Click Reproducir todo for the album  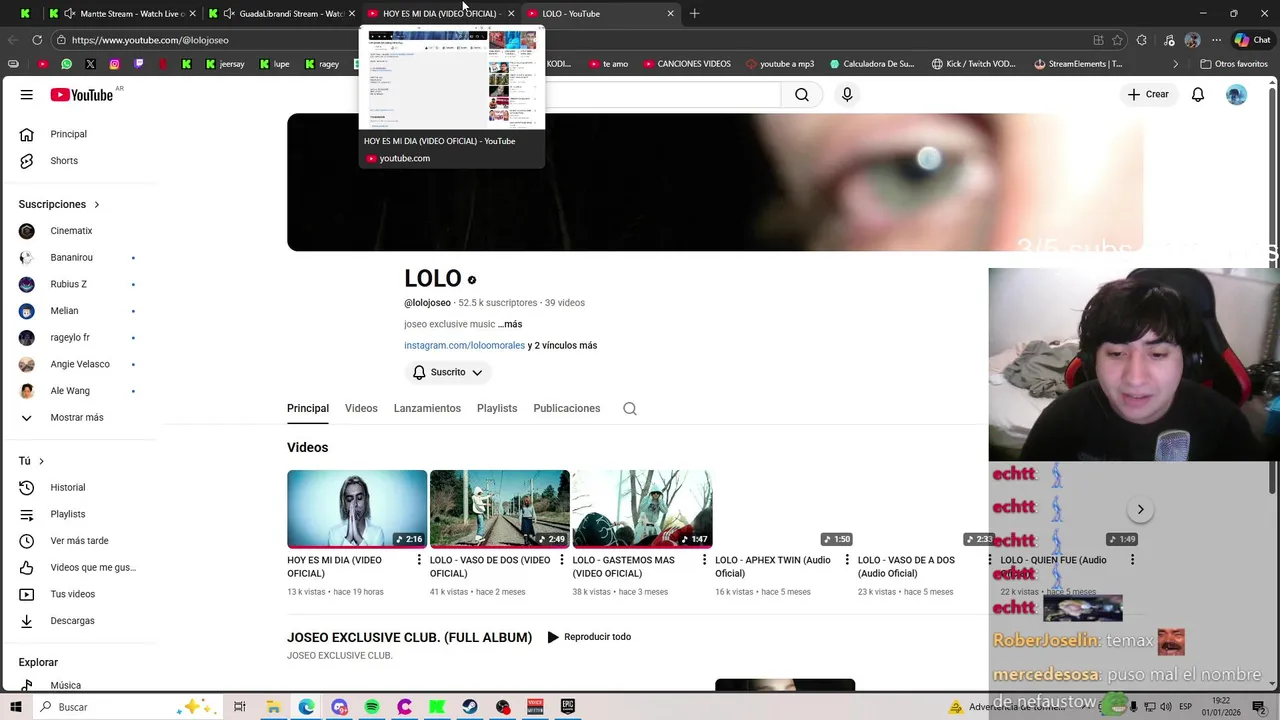tap(589, 637)
